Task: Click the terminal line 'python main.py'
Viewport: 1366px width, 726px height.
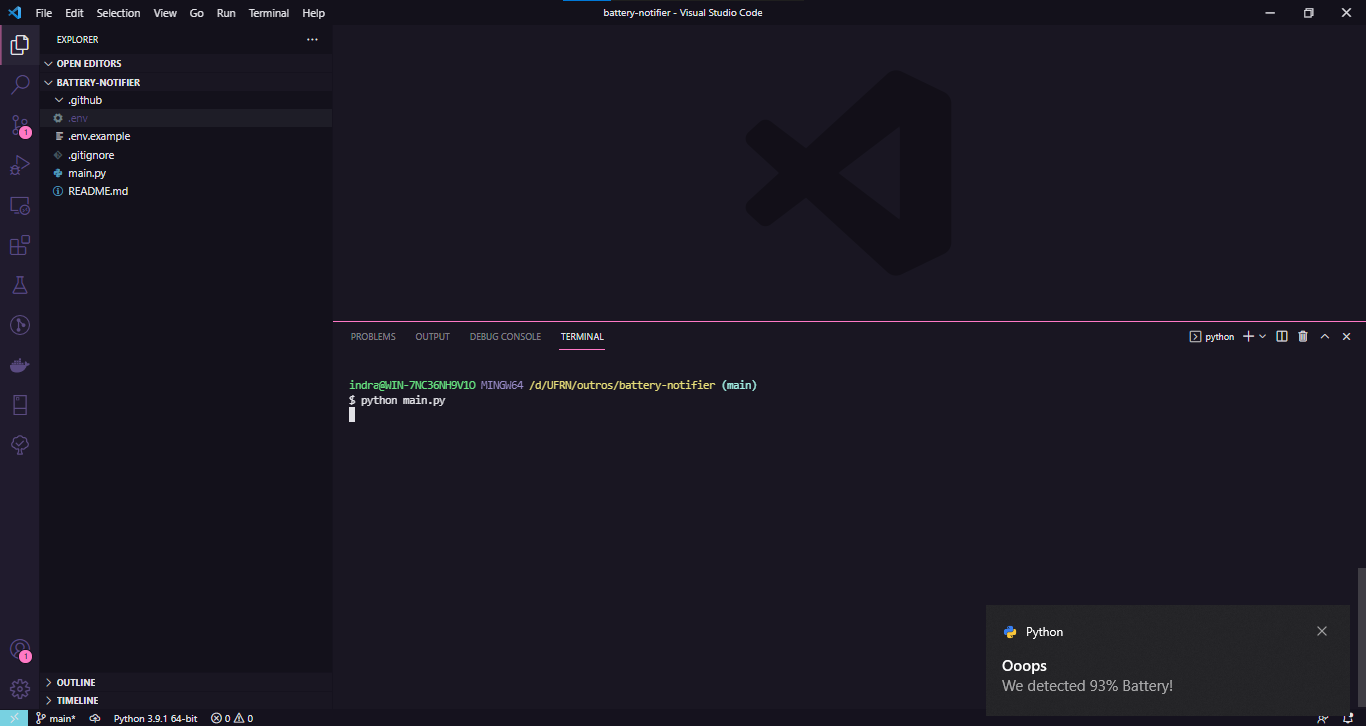Action: pos(403,400)
